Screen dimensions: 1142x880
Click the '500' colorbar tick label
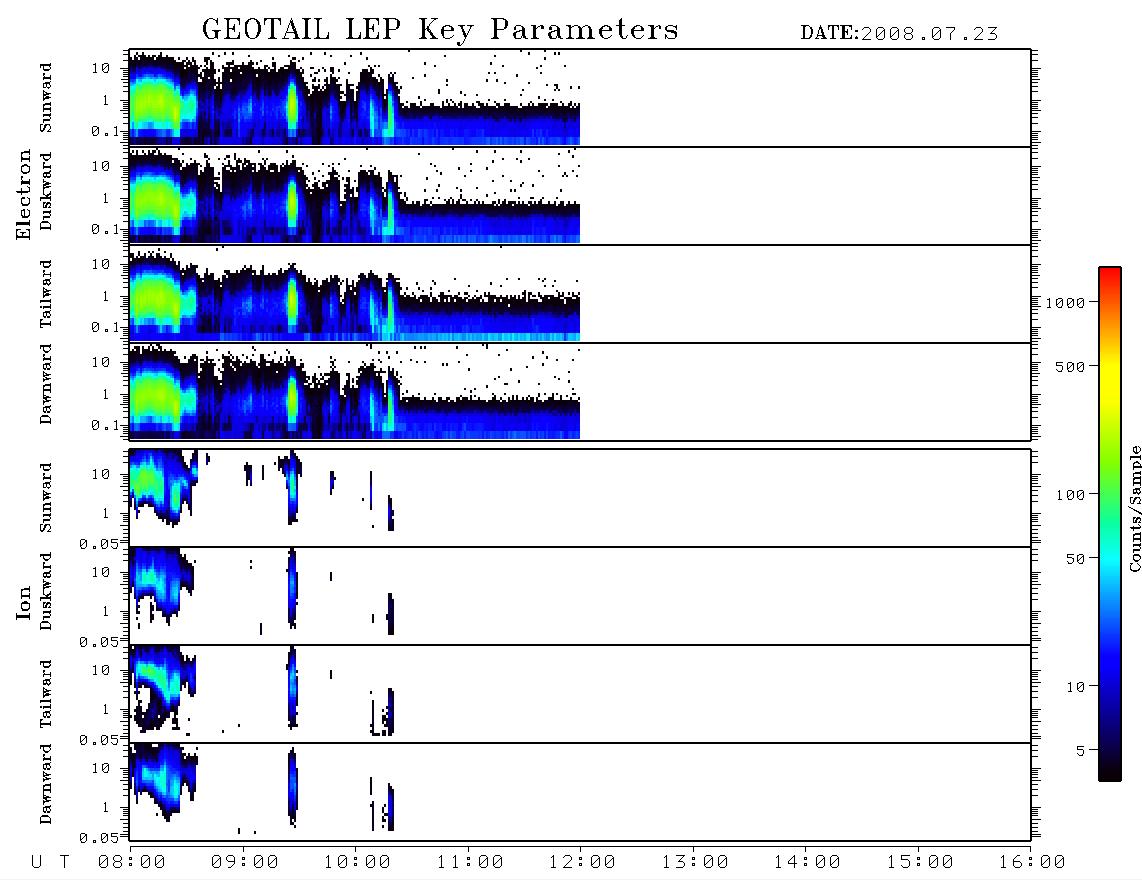(1070, 366)
